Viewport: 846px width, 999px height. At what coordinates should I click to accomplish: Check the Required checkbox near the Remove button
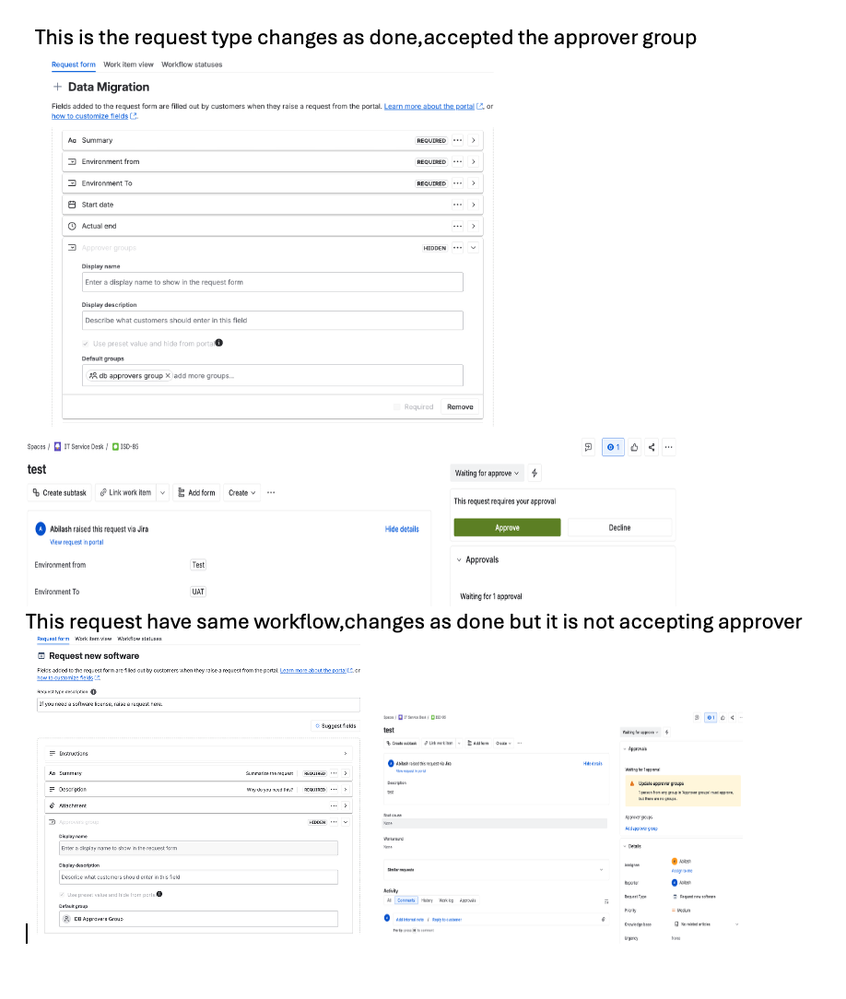click(x=396, y=406)
